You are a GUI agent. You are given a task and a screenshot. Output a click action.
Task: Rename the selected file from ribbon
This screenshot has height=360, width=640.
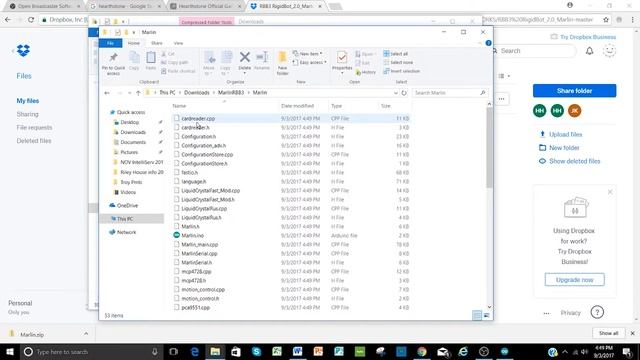point(262,61)
